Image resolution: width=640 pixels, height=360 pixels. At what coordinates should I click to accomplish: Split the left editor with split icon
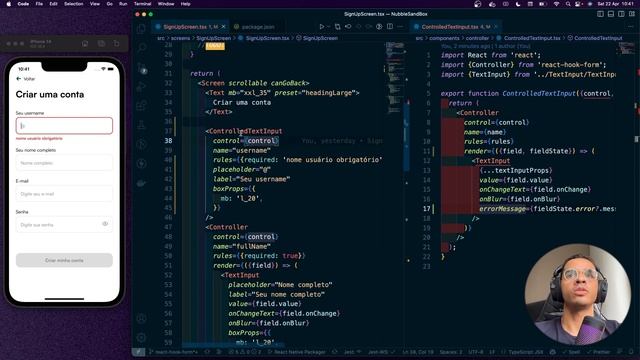390,27
